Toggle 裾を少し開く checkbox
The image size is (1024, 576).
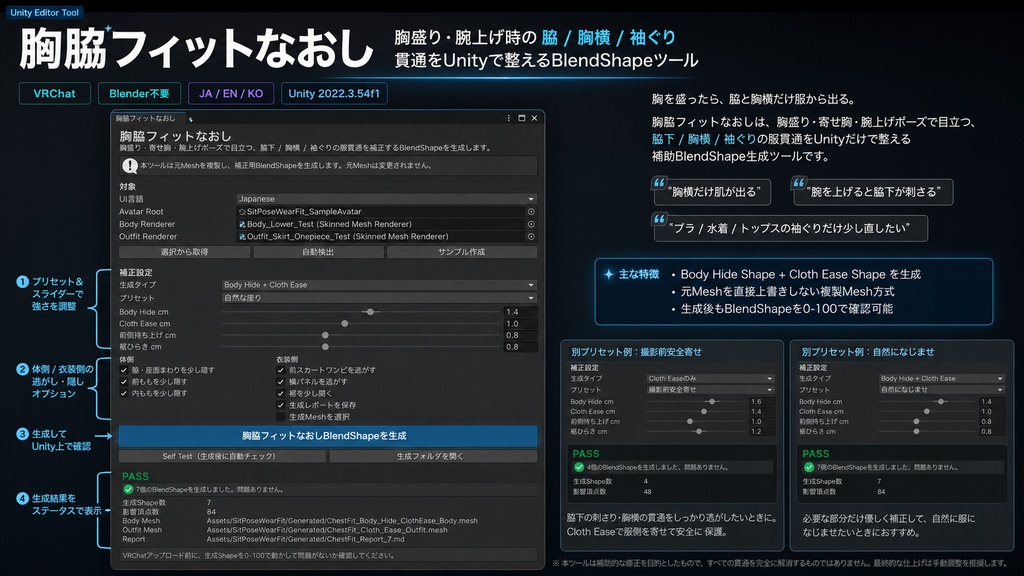281,393
